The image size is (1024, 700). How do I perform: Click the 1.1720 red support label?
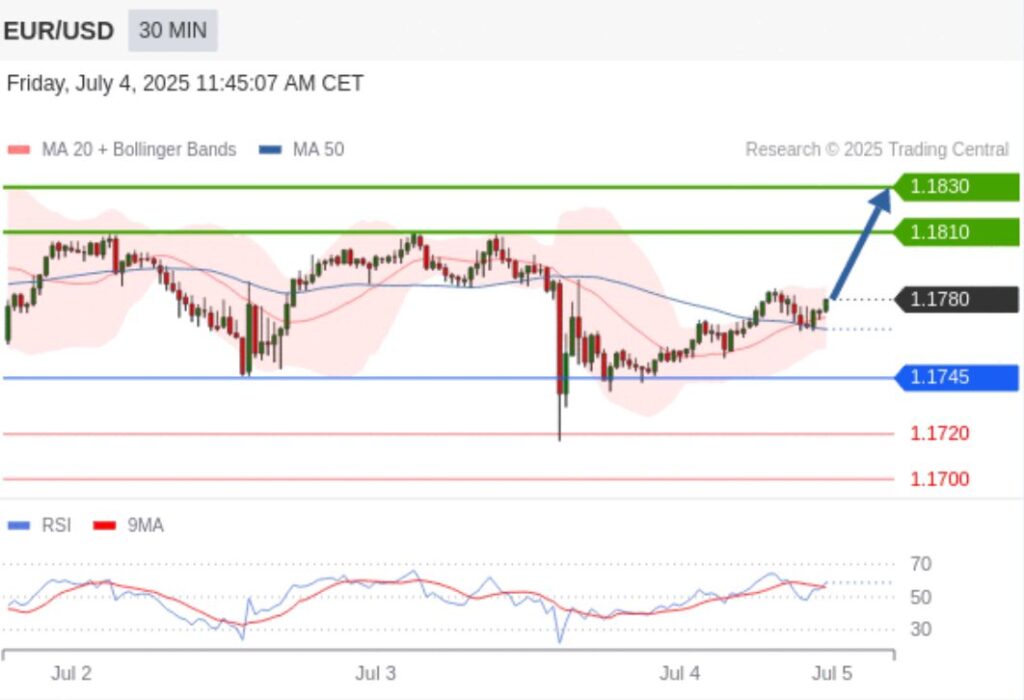[x=939, y=433]
